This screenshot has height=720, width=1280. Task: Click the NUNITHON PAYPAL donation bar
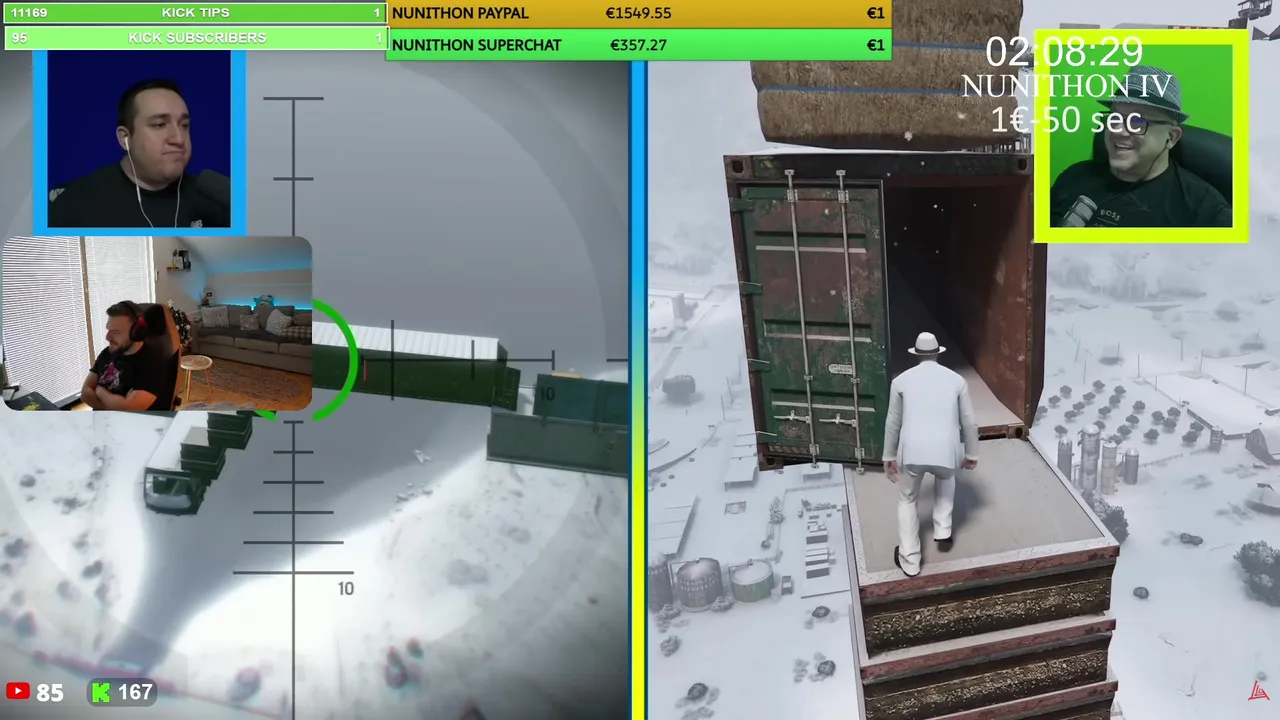[x=638, y=13]
